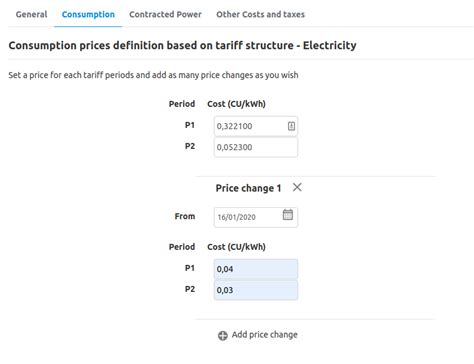
Task: Click the lower Cost (CU/kWh) header
Action: pyautogui.click(x=236, y=247)
